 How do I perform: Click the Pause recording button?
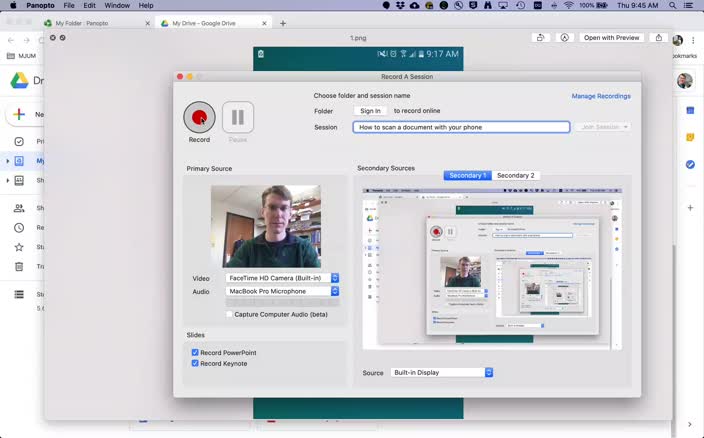(238, 117)
